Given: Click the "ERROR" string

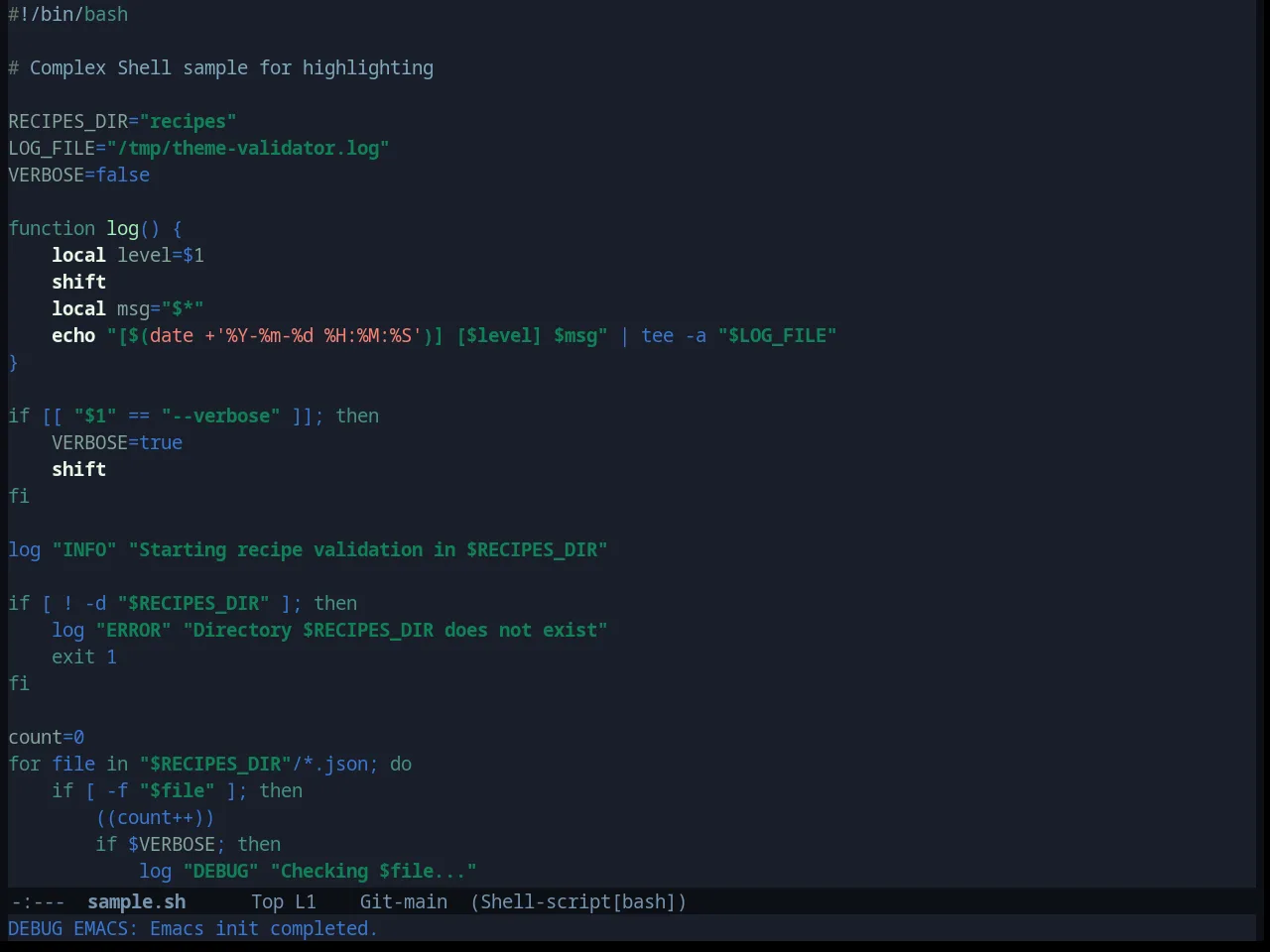Looking at the screenshot, I should (x=134, y=630).
